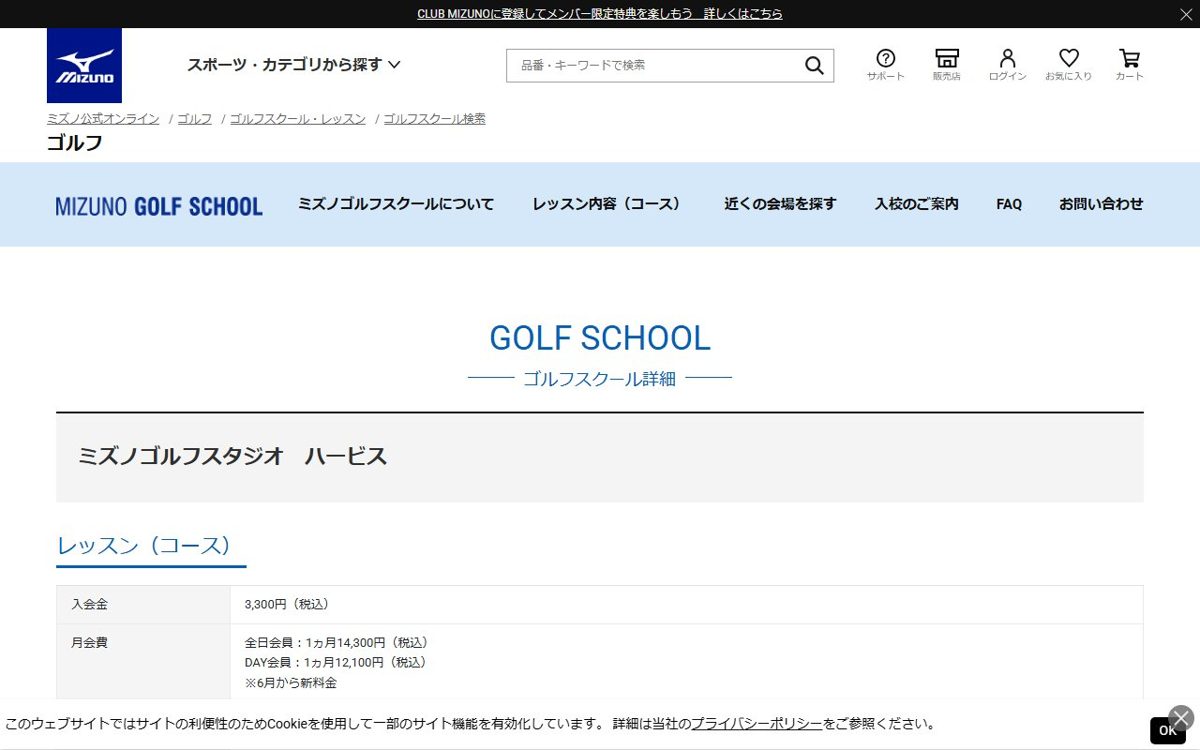1200x750 pixels.
Task: Click the GOLF SCHOOL page heading
Action: coord(600,338)
